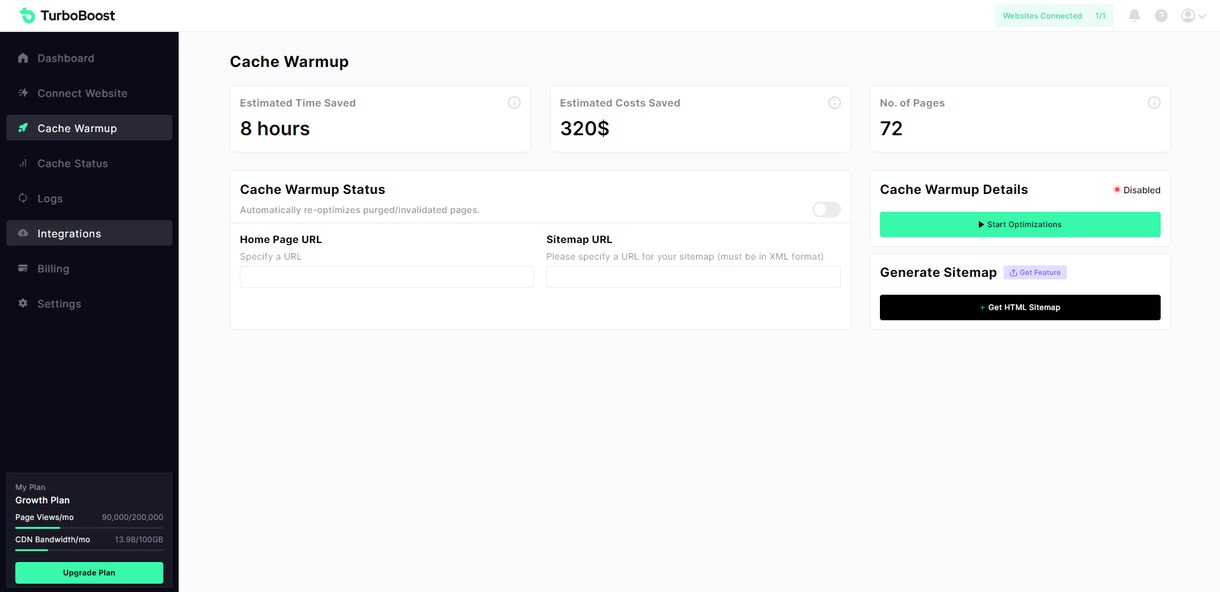Focus the Sitemap URL input field
Viewport: 1220px width, 592px height.
point(693,277)
